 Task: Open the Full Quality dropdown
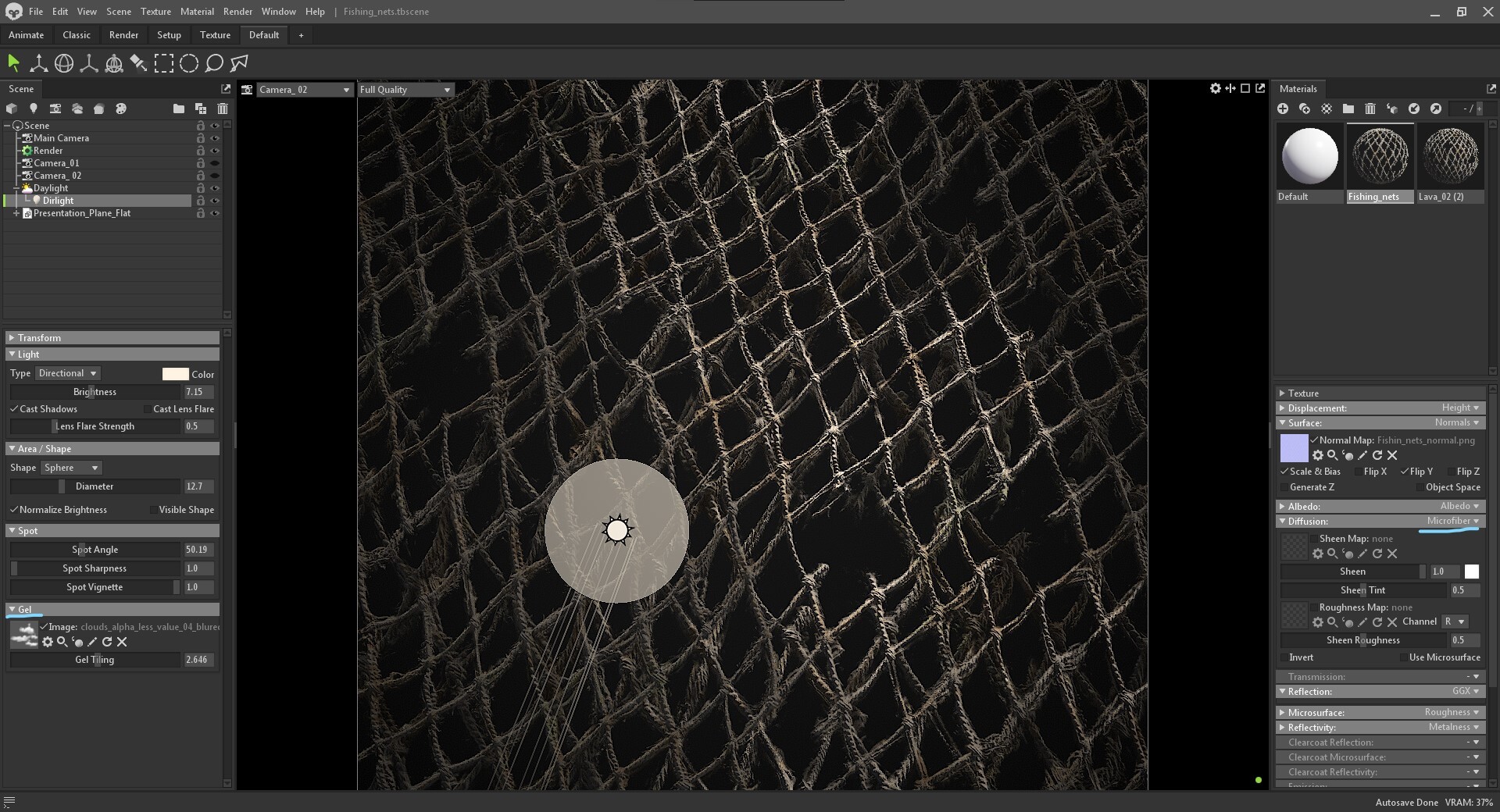tap(405, 90)
